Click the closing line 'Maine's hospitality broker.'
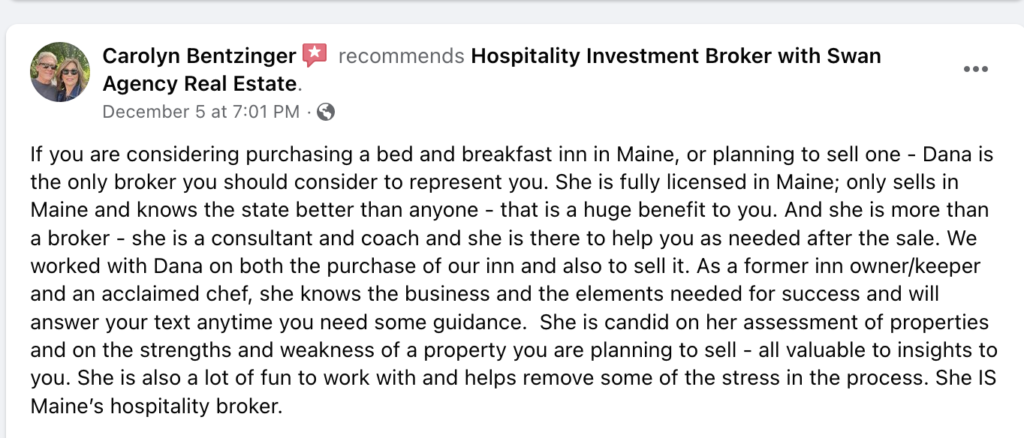This screenshot has width=1024, height=438. coord(156,406)
